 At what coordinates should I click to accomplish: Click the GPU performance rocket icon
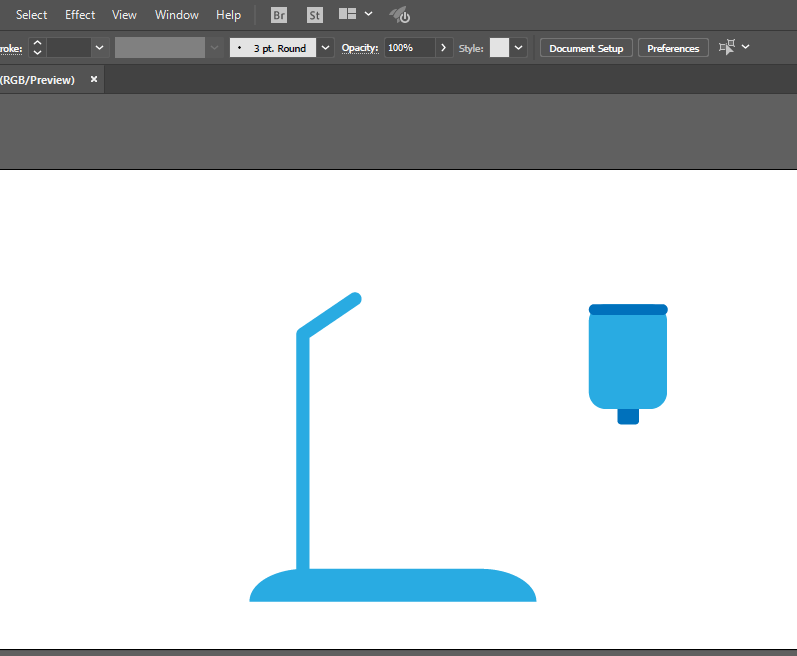coord(400,15)
